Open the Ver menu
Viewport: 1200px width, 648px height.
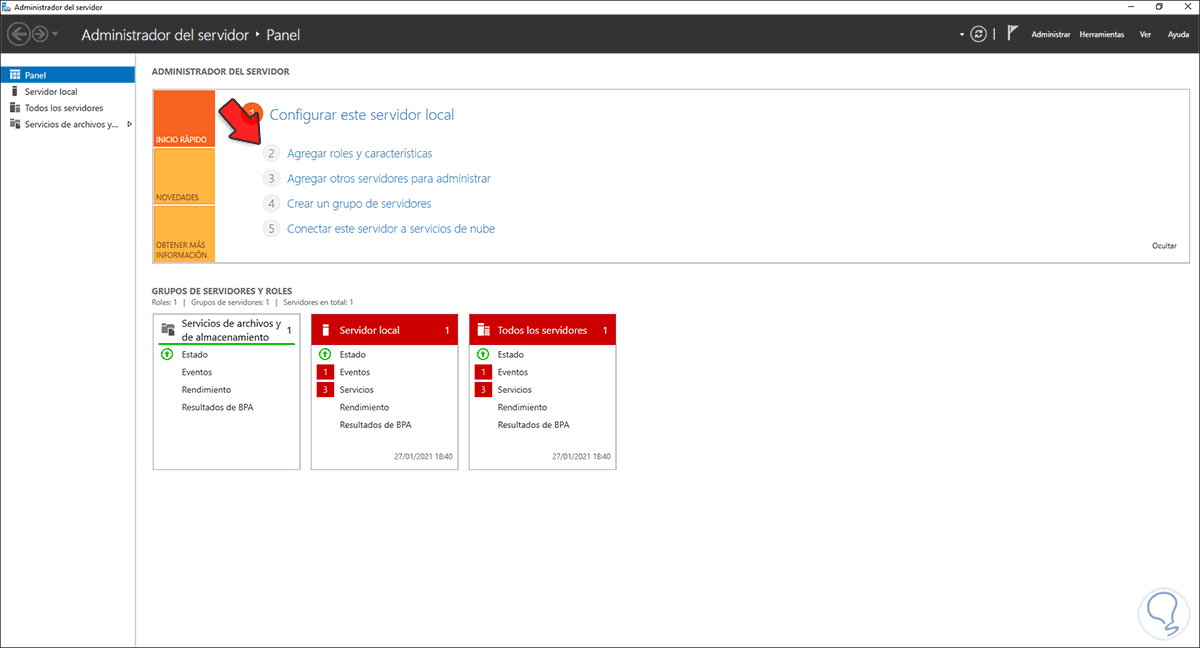1145,34
